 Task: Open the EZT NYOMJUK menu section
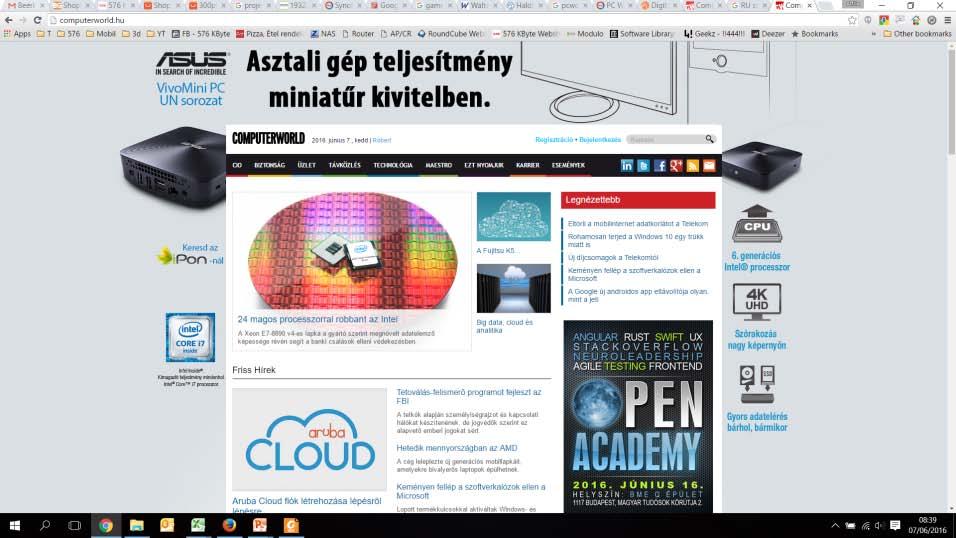click(x=483, y=165)
